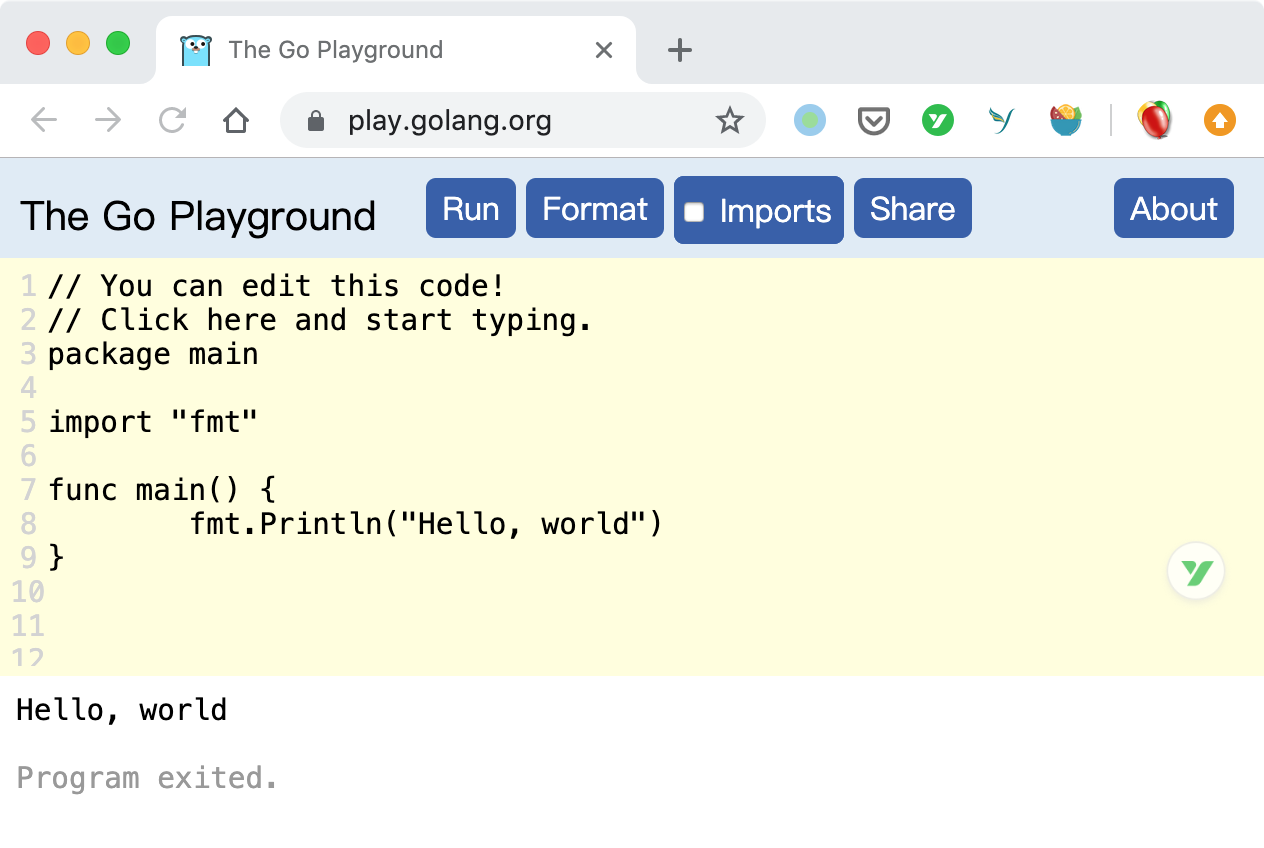Click the light blue circle extension icon
Screen dimensions: 1264x848
coord(810,121)
